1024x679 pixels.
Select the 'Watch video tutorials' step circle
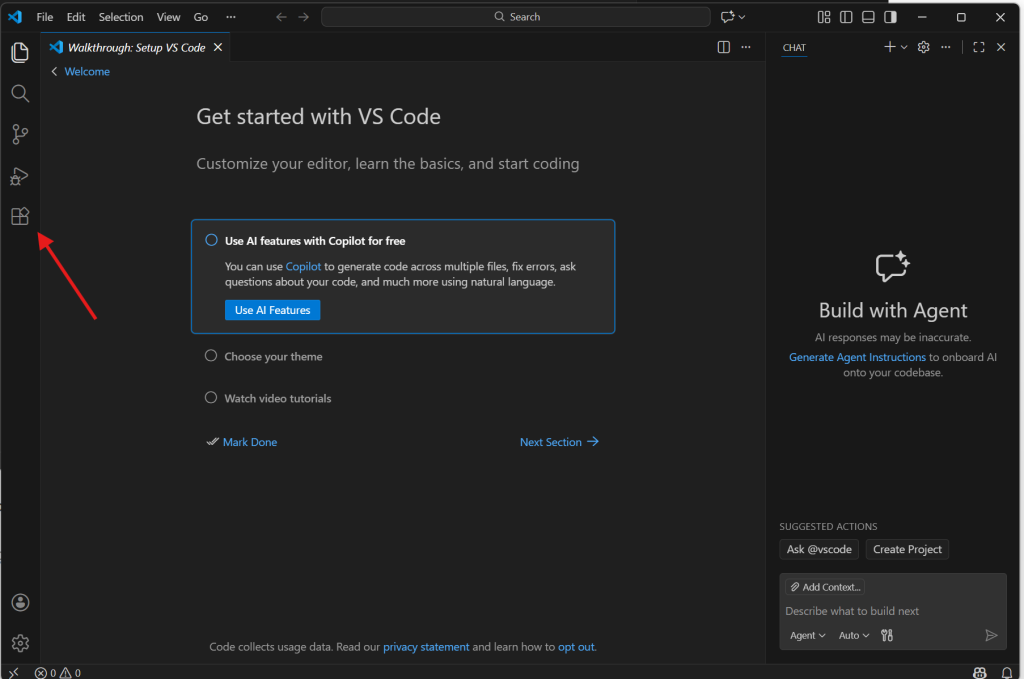211,398
